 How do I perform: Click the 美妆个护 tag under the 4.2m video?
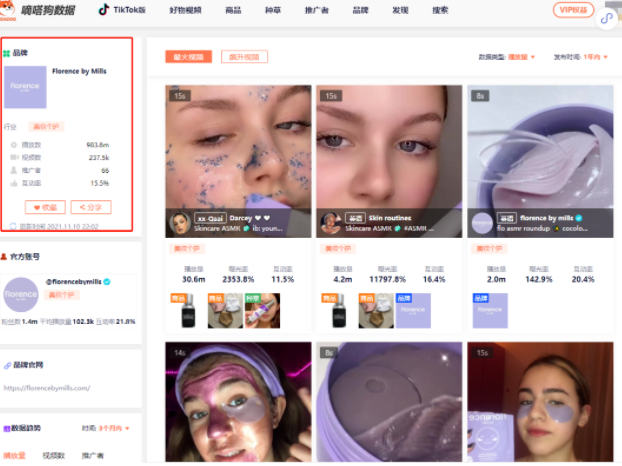tap(338, 249)
